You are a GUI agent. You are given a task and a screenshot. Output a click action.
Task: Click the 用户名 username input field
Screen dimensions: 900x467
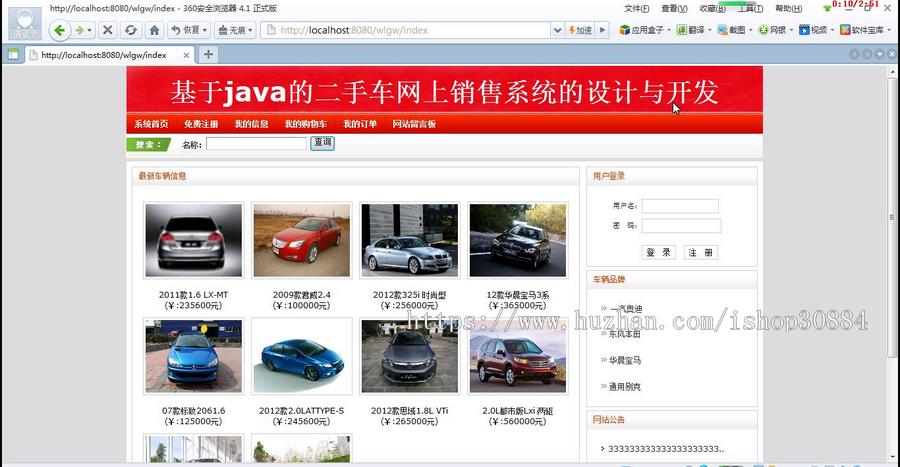click(x=680, y=206)
